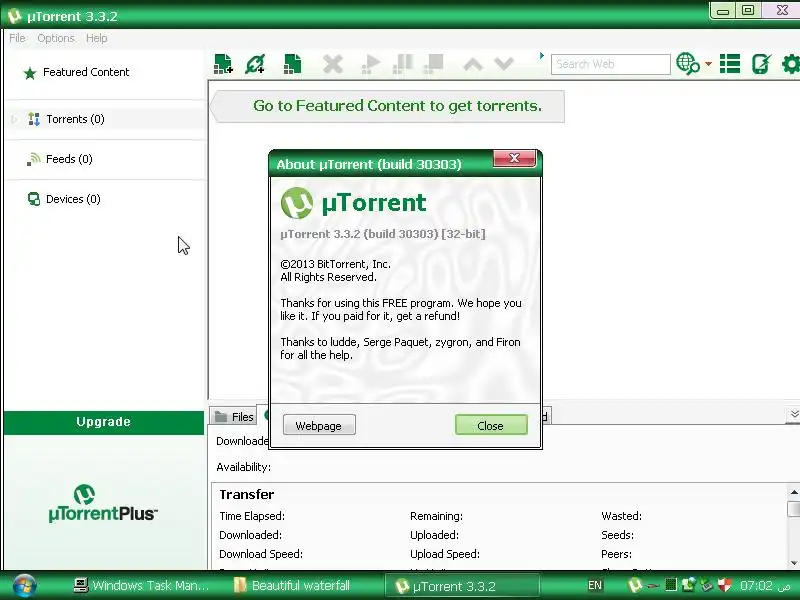Open the Options menu

pos(56,38)
